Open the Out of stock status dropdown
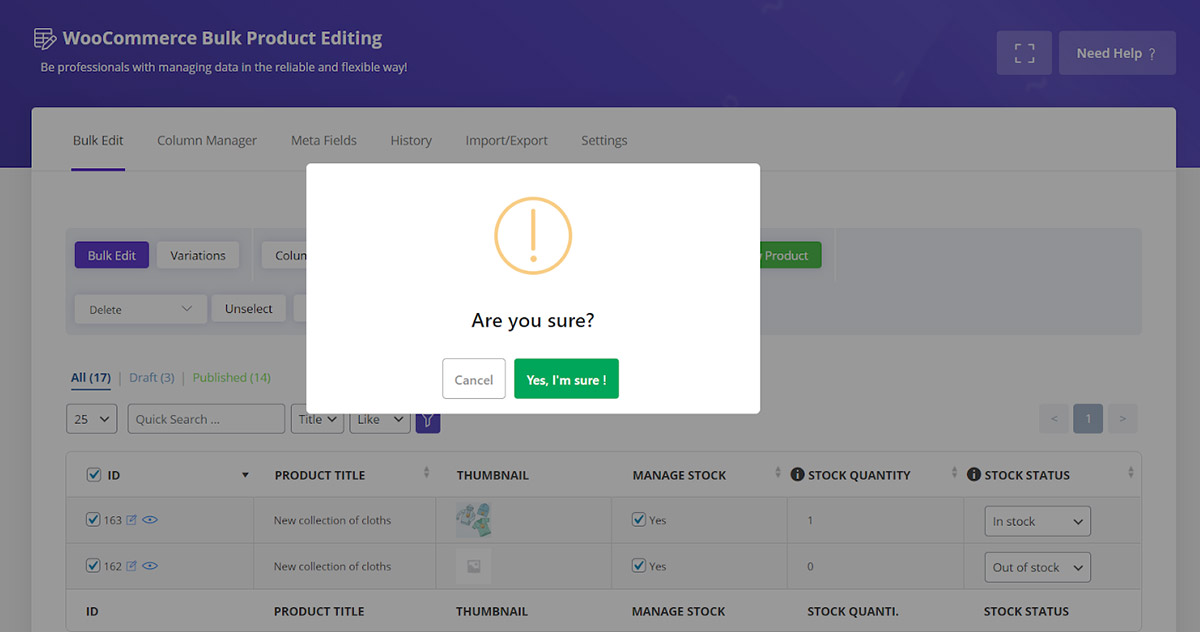 (1037, 567)
